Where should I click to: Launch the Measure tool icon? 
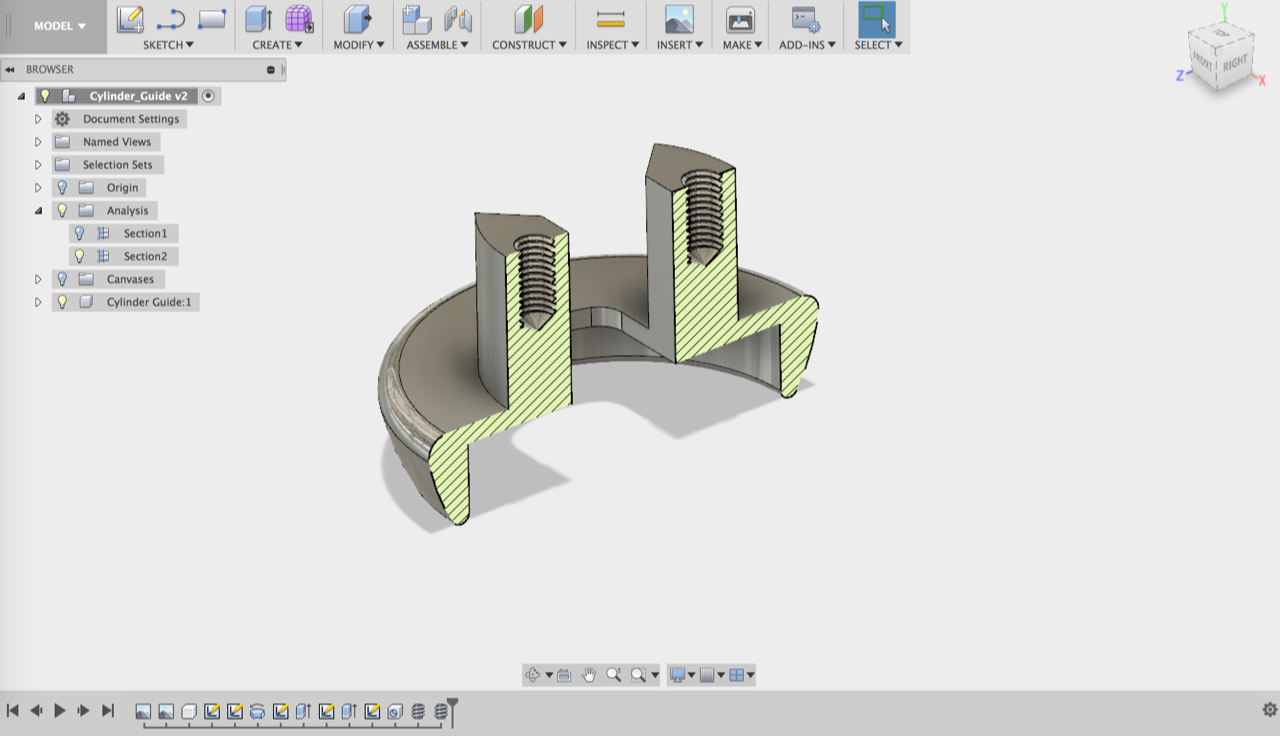(x=610, y=19)
